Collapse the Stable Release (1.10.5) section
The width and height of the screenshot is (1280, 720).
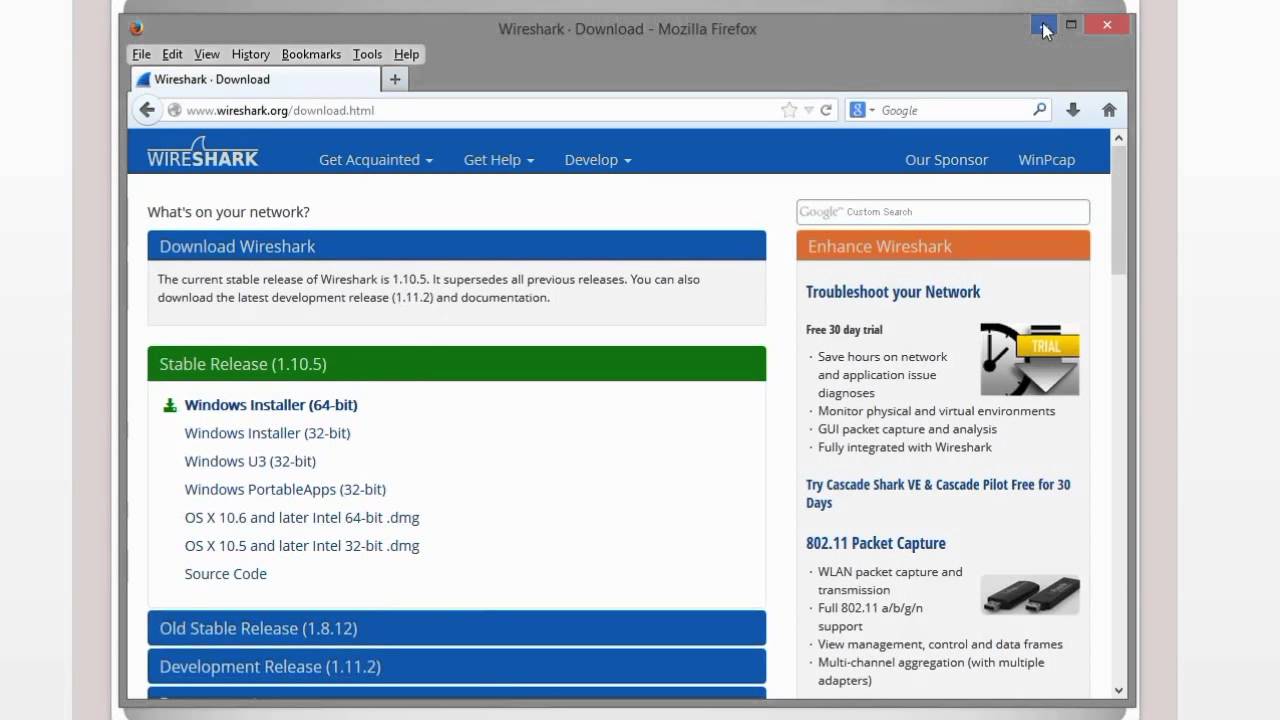point(457,364)
